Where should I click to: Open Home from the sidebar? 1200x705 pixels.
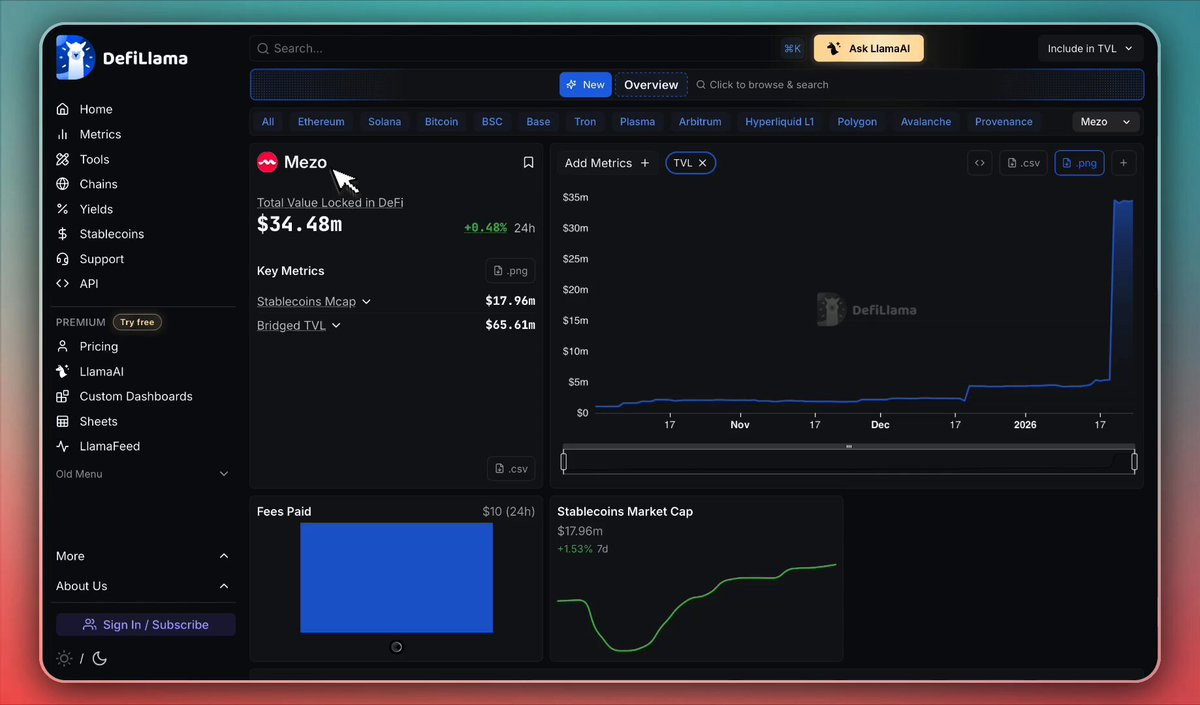pyautogui.click(x=96, y=109)
